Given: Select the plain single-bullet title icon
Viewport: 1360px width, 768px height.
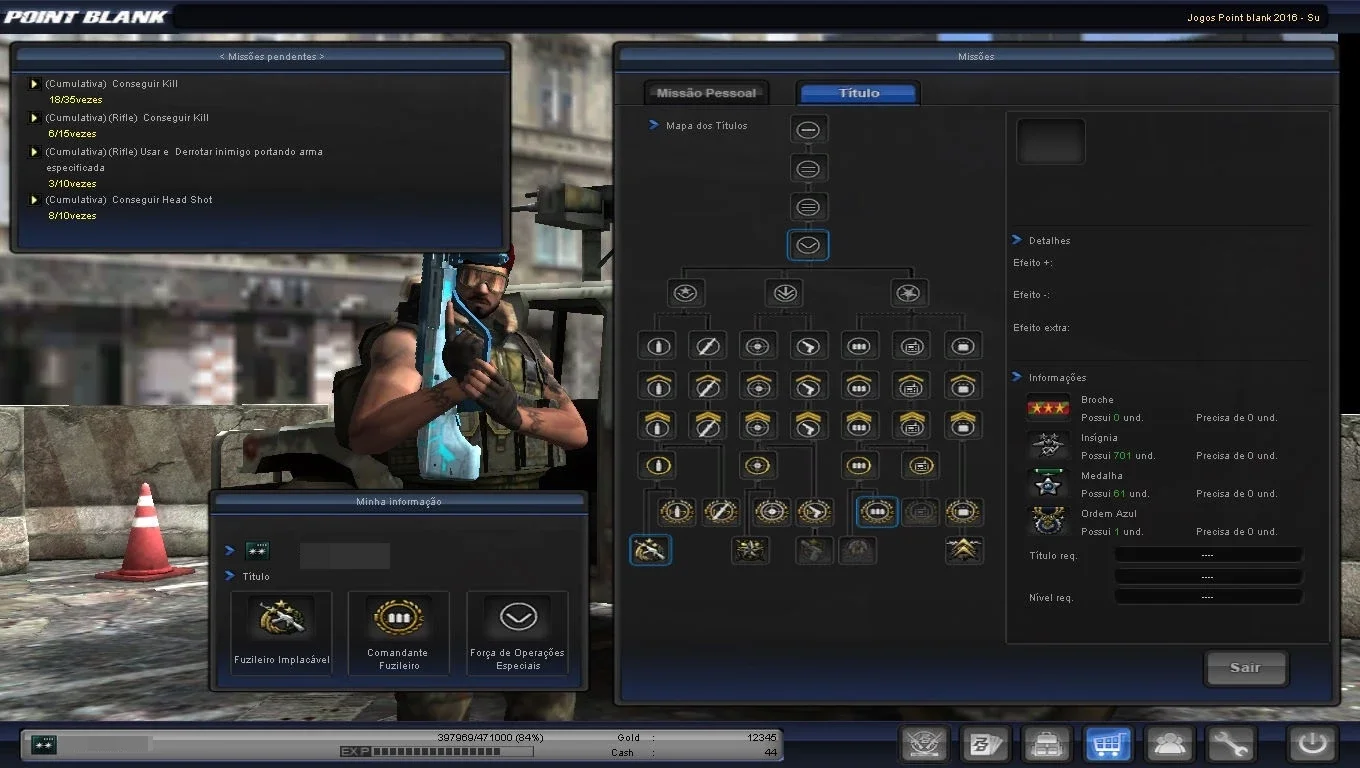Looking at the screenshot, I should point(657,346).
